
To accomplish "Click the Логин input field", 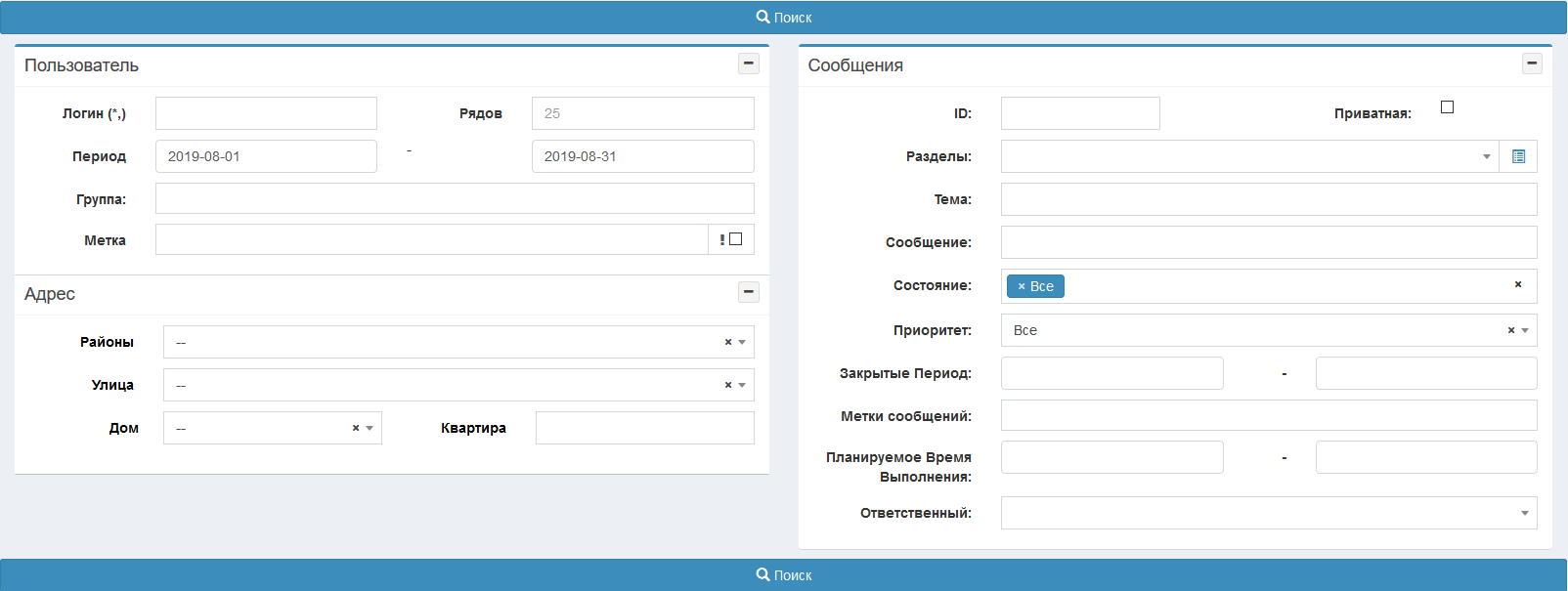I will point(266,113).
